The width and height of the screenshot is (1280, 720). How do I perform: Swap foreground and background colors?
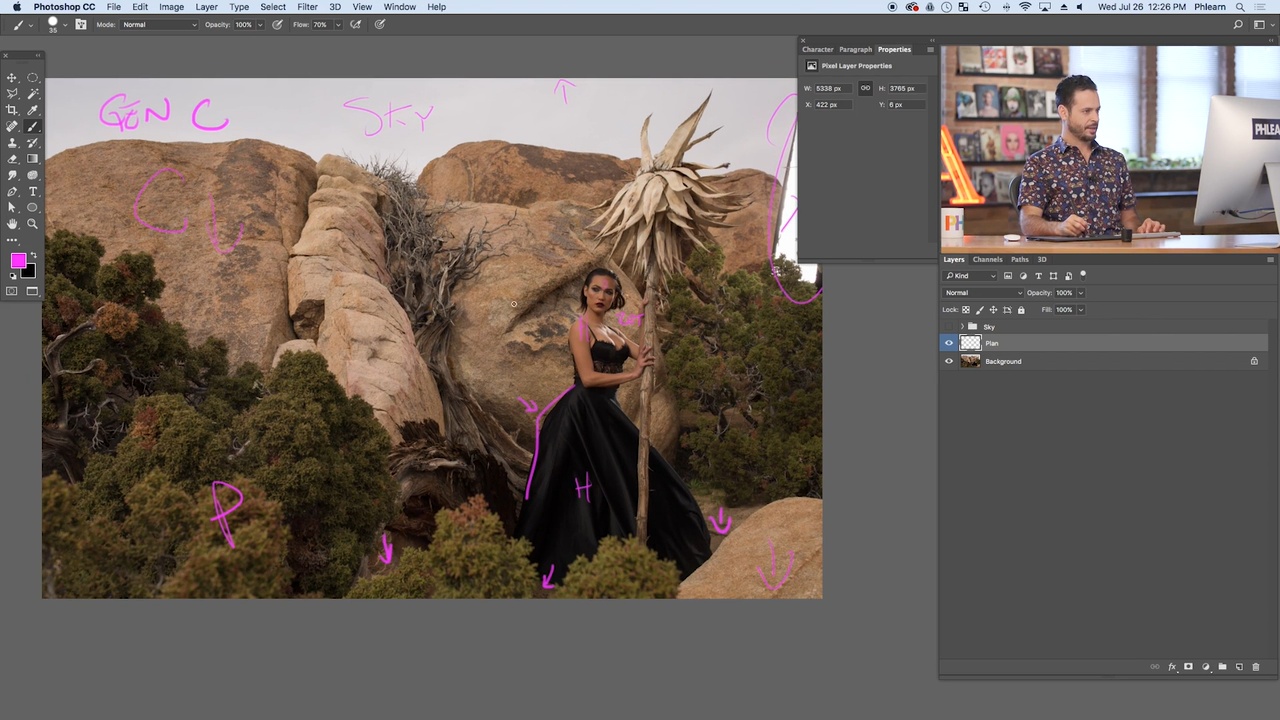pyautogui.click(x=33, y=254)
